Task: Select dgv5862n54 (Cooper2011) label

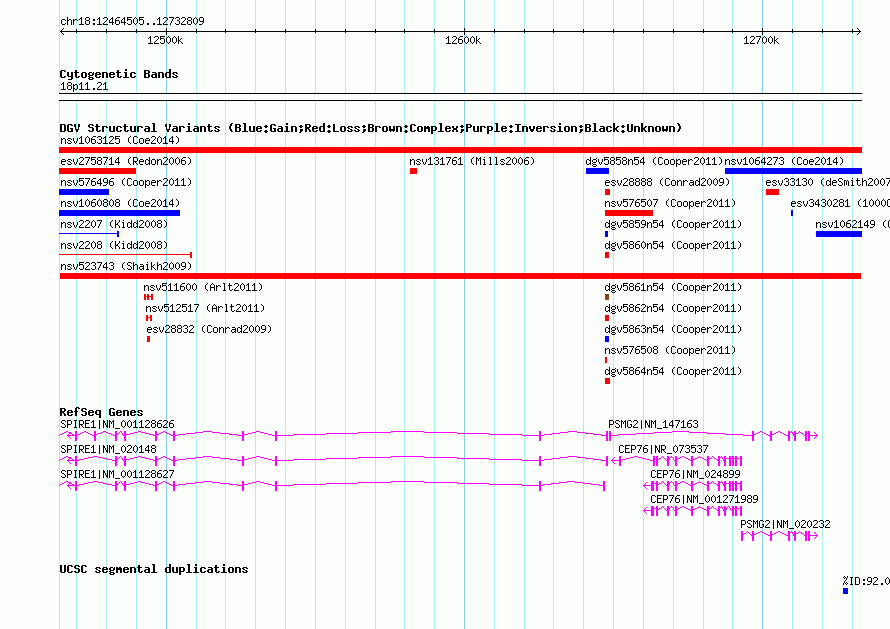Action: coord(673,308)
